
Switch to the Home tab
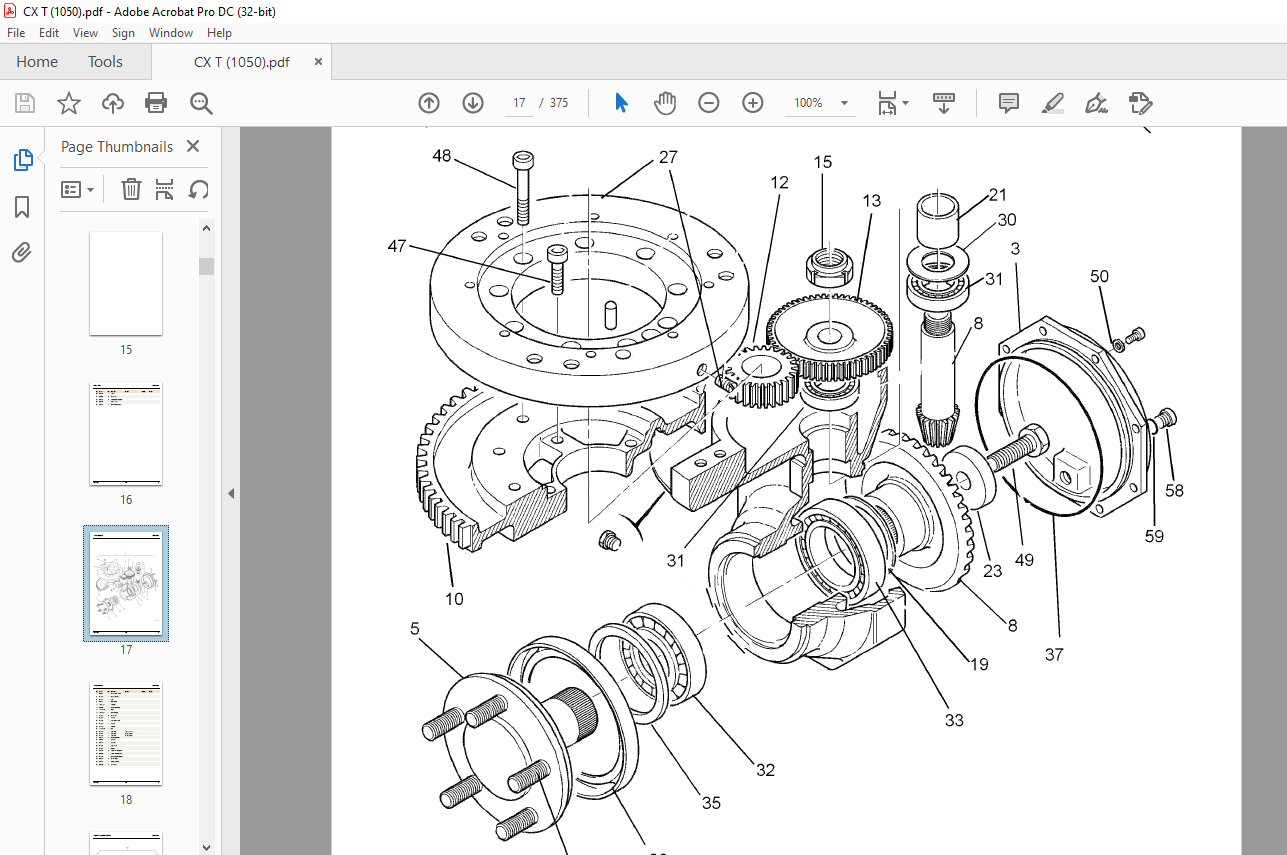37,62
